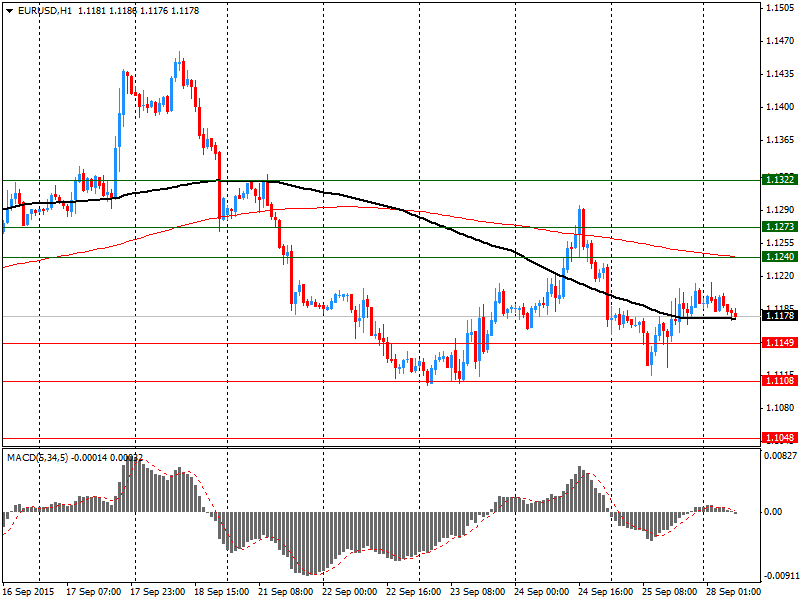Image resolution: width=800 pixels, height=600 pixels.
Task: Click the 23 Sep 08:00 time label
Action: pyautogui.click(x=478, y=592)
